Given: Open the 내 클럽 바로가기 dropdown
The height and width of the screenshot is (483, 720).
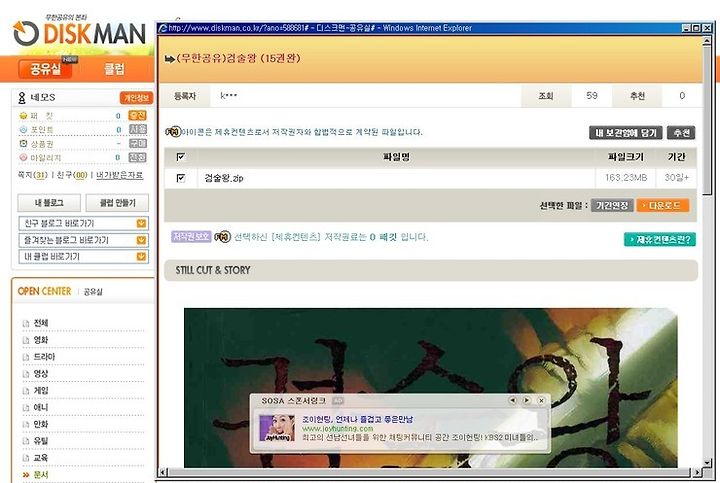Looking at the screenshot, I should (141, 256).
